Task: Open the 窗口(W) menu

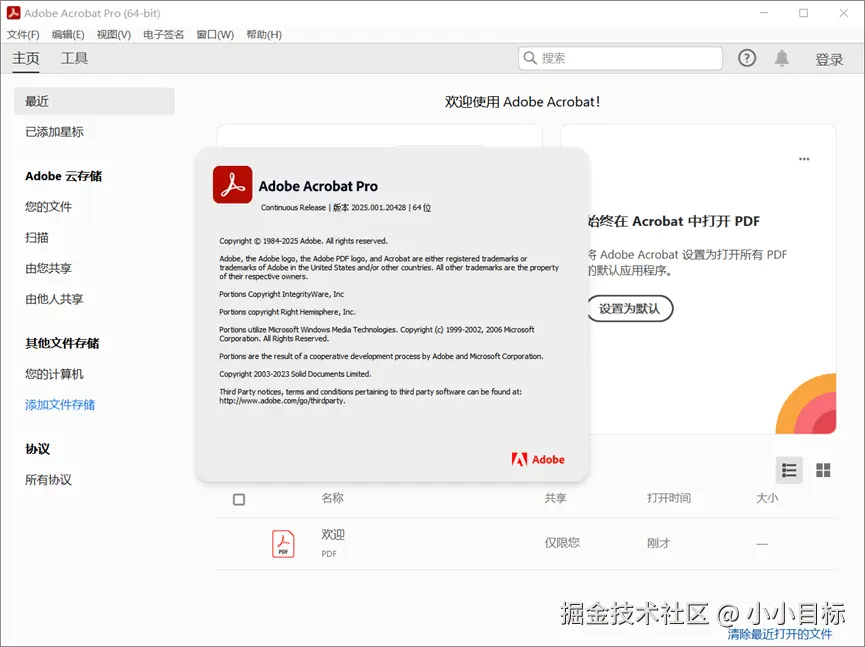Action: click(215, 35)
